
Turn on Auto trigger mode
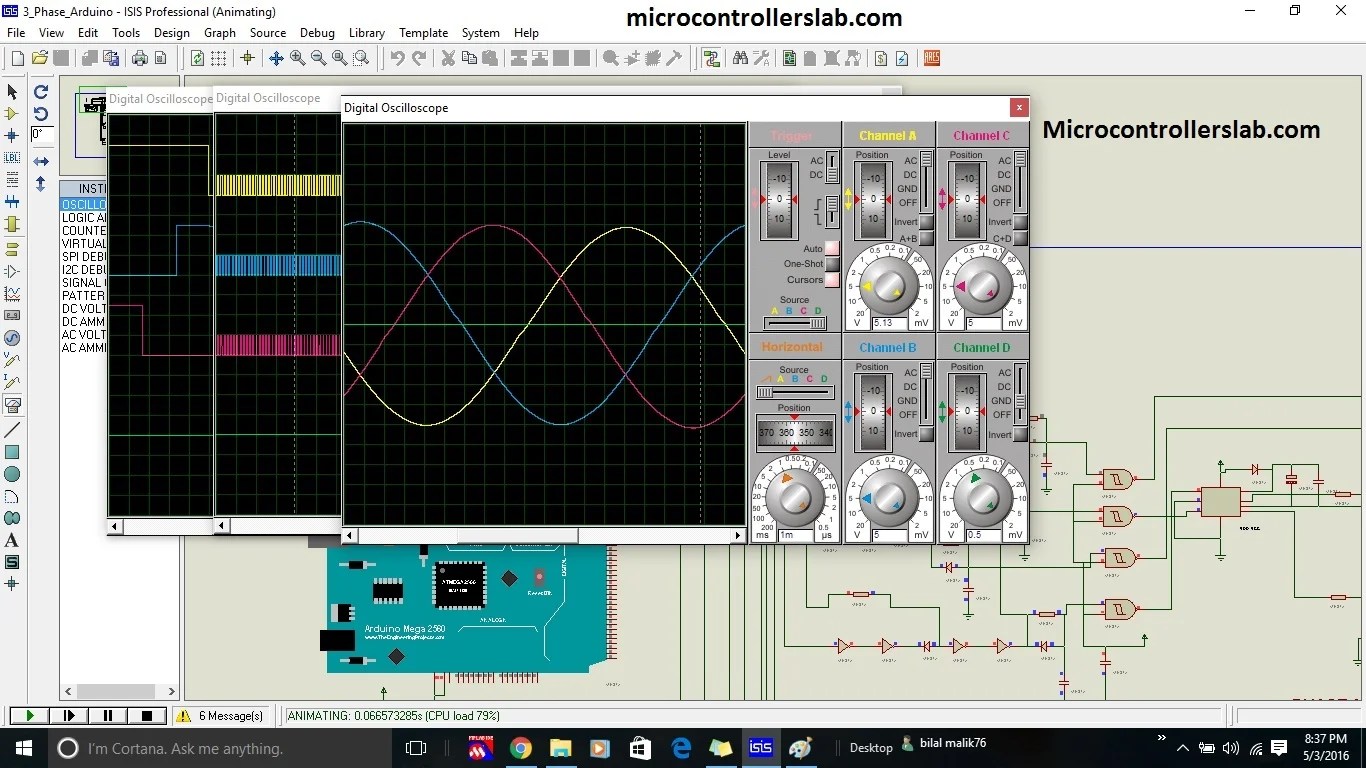coord(830,248)
